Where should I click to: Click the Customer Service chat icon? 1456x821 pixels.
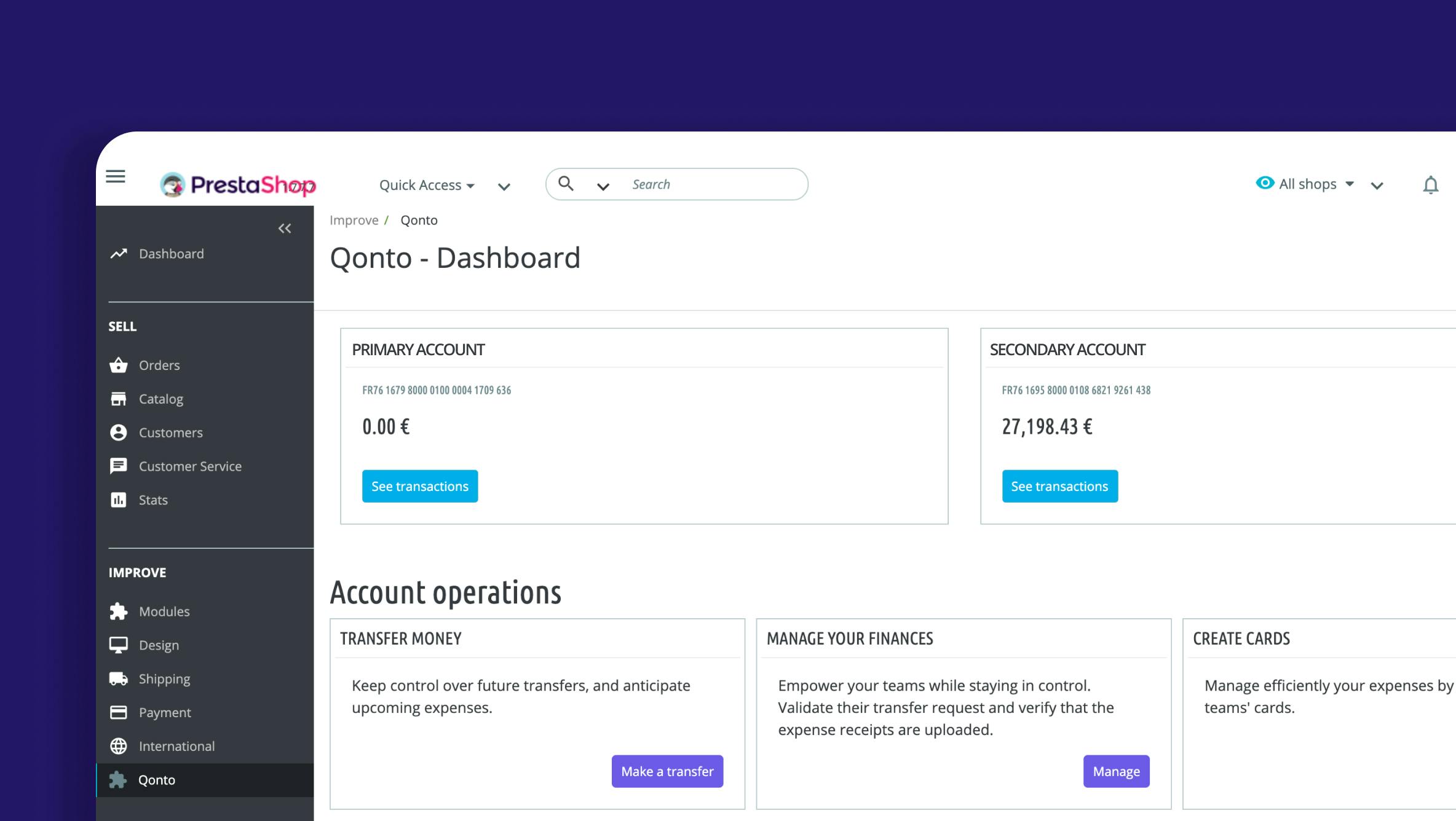(119, 466)
